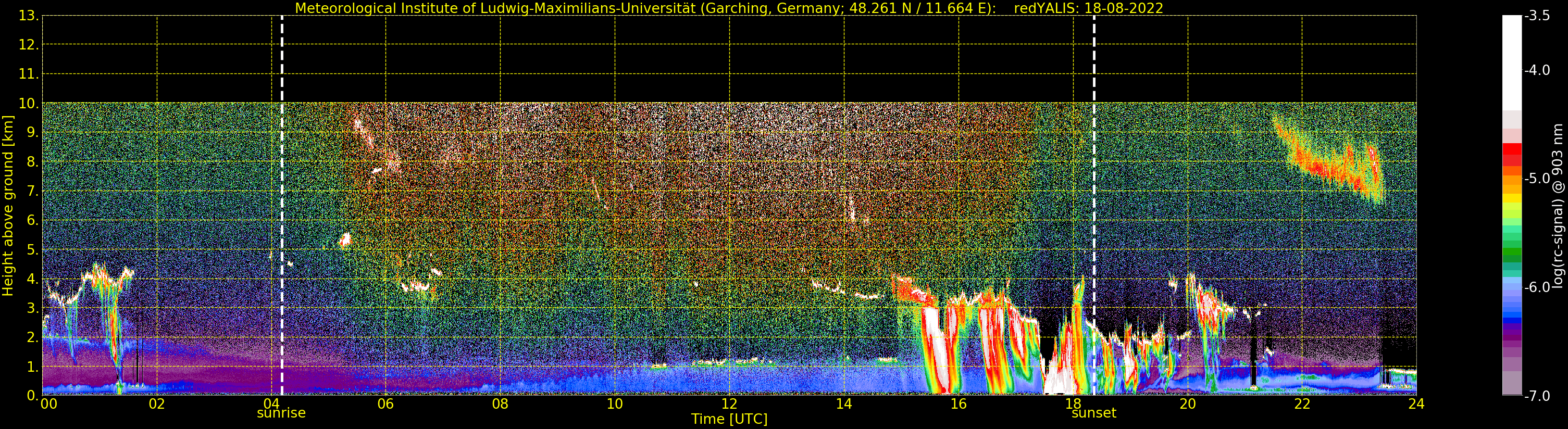The height and width of the screenshot is (429, 1568).
Task: Click the height tick label 6
Action: (x=32, y=220)
